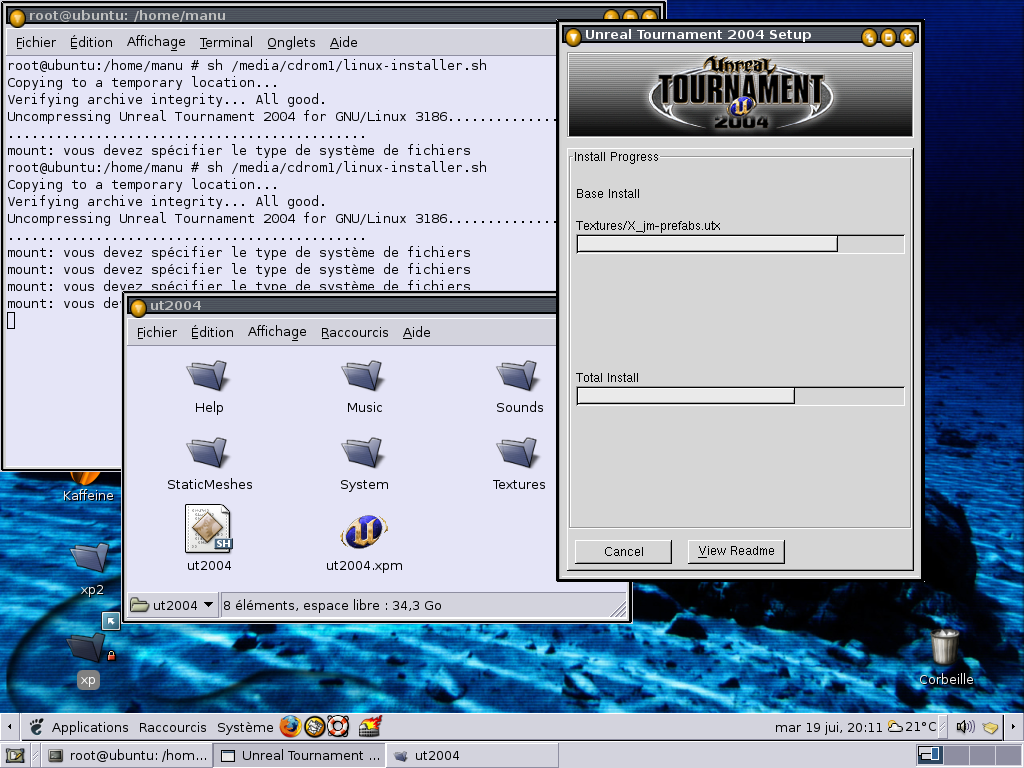
Task: Click the weather applet showing 21°C
Action: (912, 726)
